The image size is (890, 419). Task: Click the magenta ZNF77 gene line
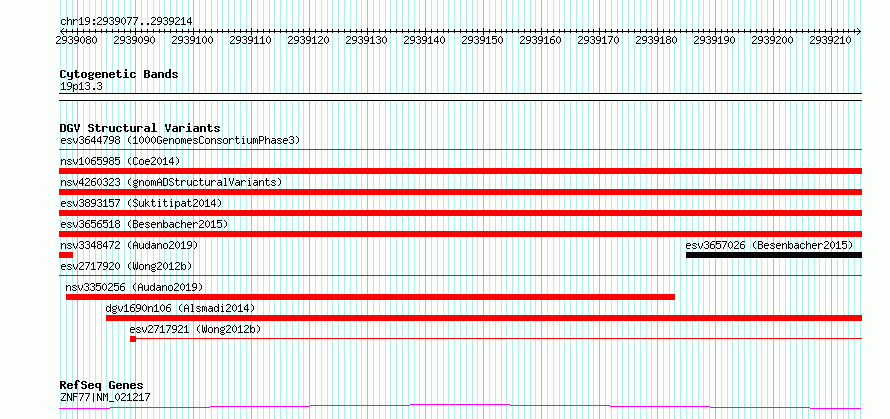click(x=460, y=407)
